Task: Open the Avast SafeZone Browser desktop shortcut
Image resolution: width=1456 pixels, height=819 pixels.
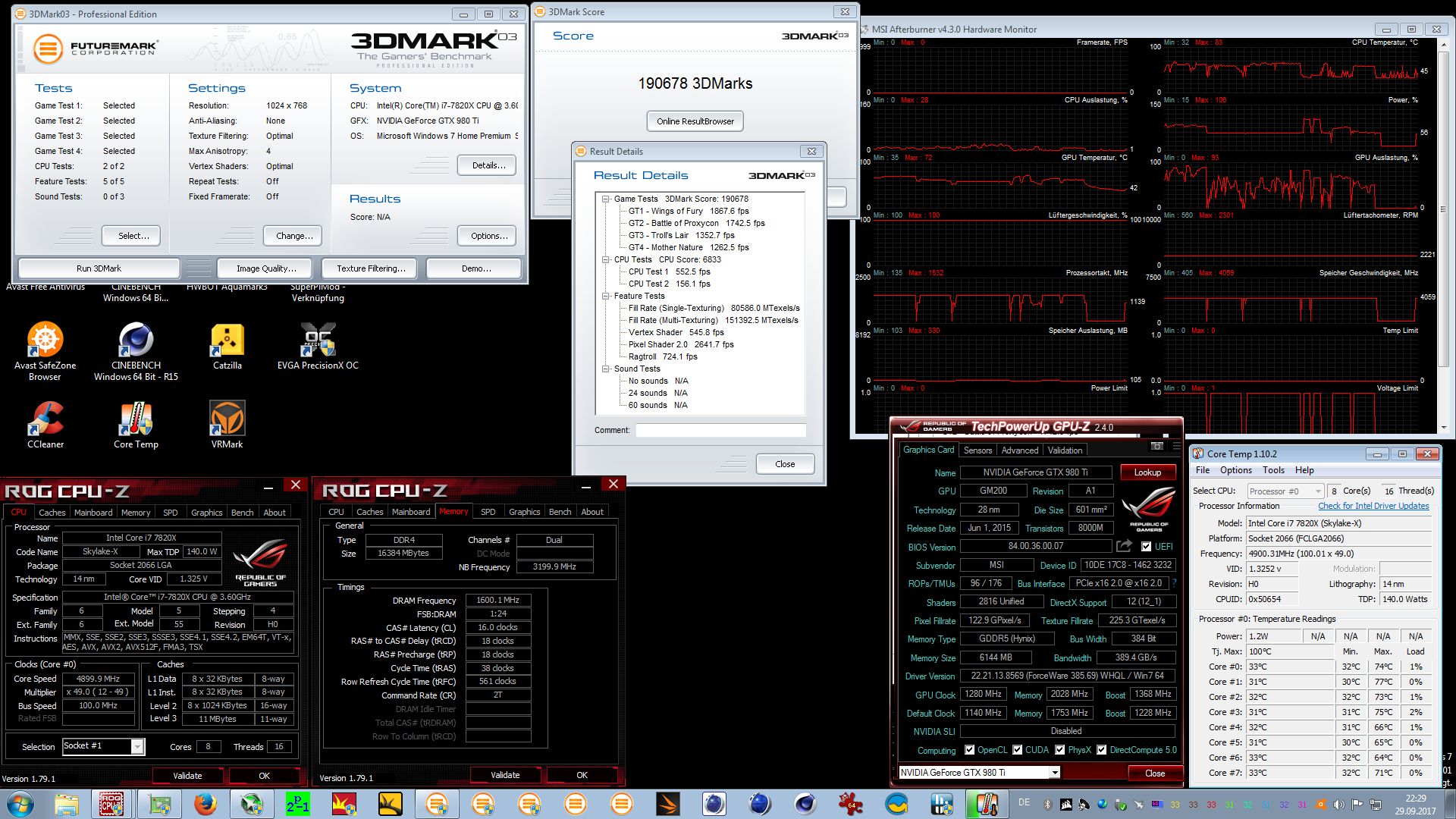Action: tap(45, 350)
